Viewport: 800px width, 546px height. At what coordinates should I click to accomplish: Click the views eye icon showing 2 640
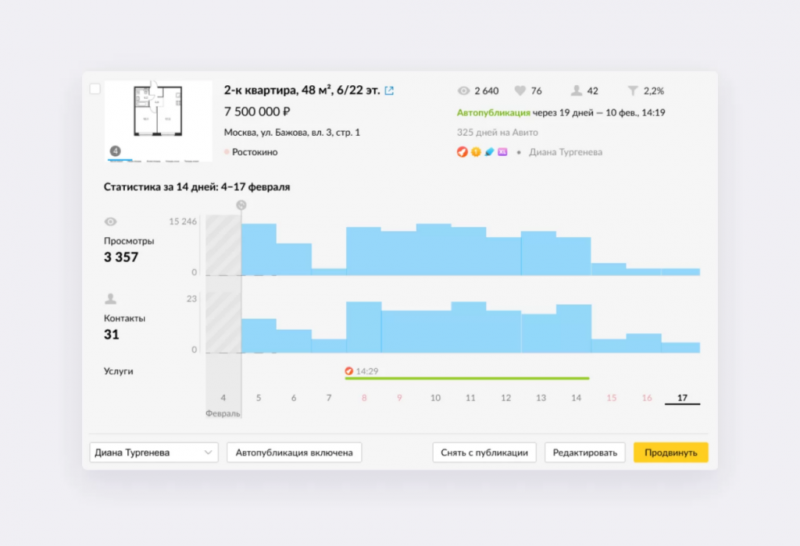click(x=463, y=91)
